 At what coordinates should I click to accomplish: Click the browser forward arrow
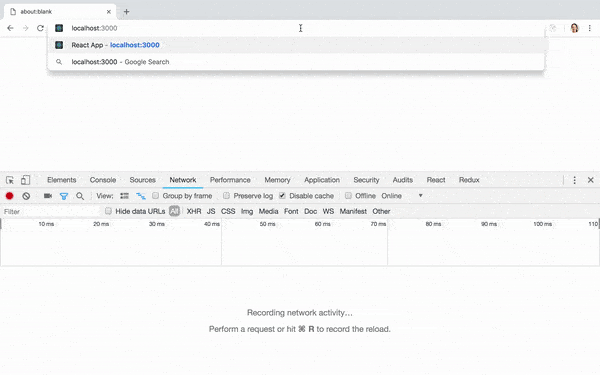25,28
